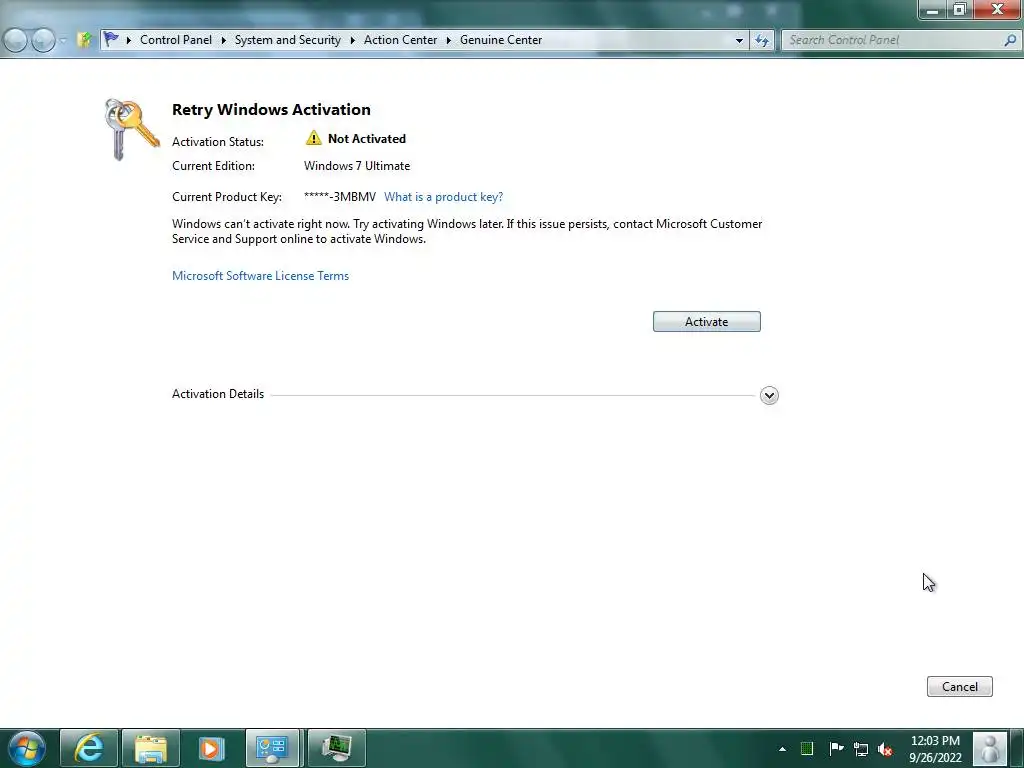Open the green monitor taskbar app
The height and width of the screenshot is (768, 1024).
pyautogui.click(x=336, y=748)
